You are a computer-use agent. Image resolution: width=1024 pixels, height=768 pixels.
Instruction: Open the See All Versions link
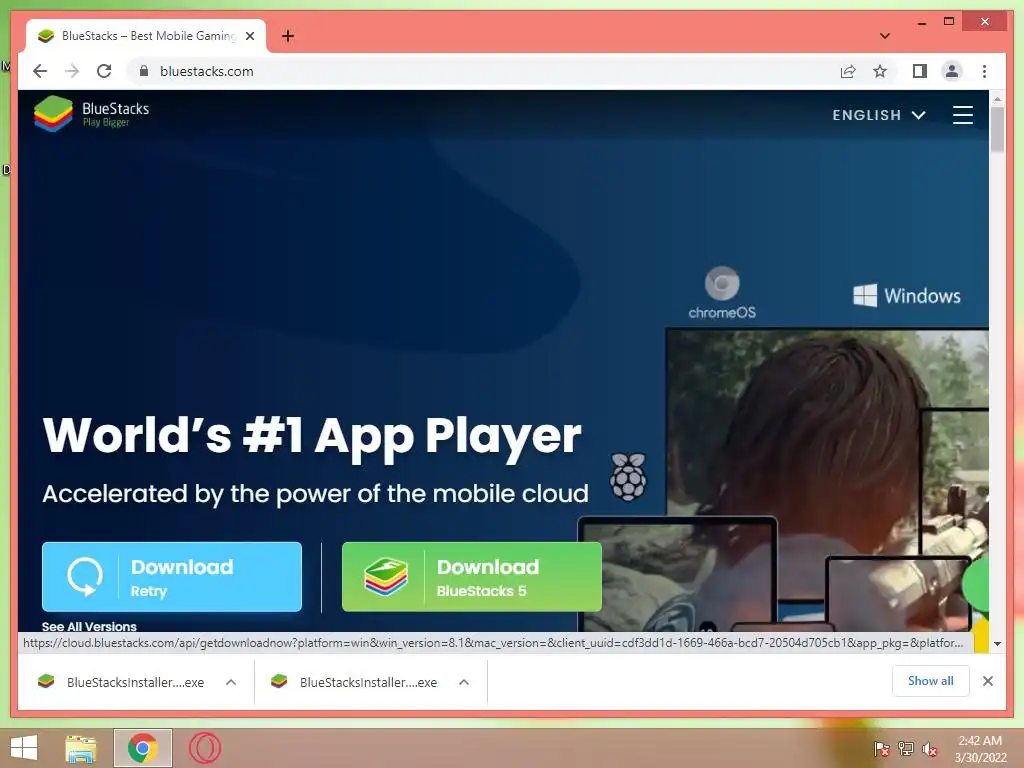(89, 626)
